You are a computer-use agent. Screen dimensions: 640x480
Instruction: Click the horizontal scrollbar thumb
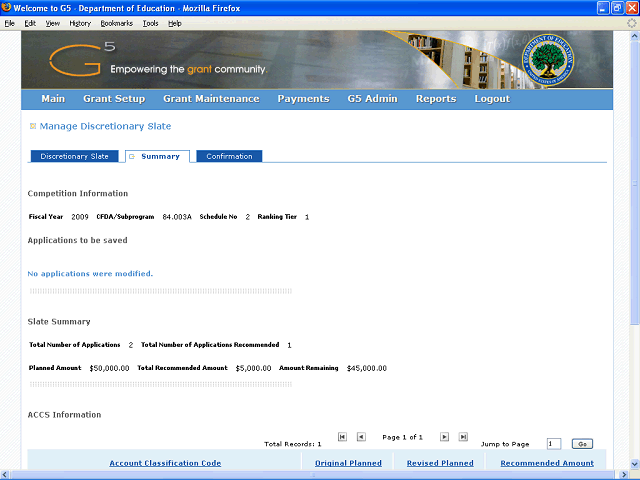(313, 475)
